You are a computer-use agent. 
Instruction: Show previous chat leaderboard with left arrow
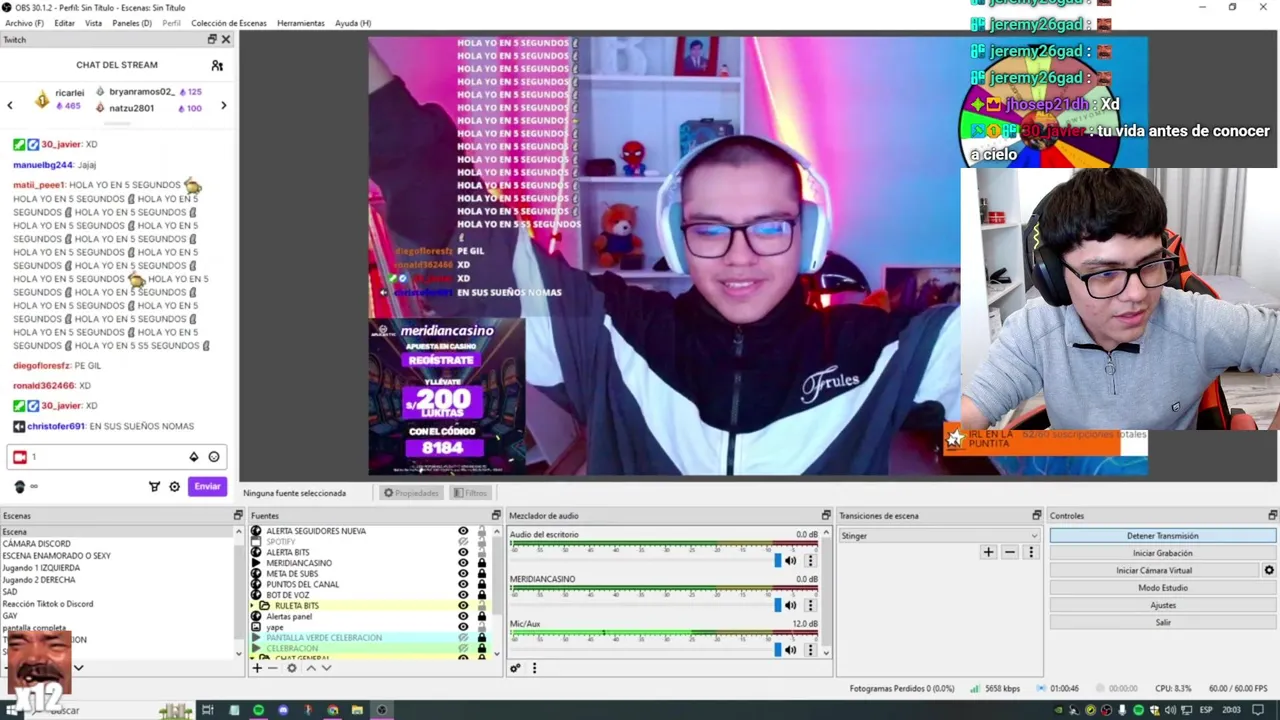(10, 105)
